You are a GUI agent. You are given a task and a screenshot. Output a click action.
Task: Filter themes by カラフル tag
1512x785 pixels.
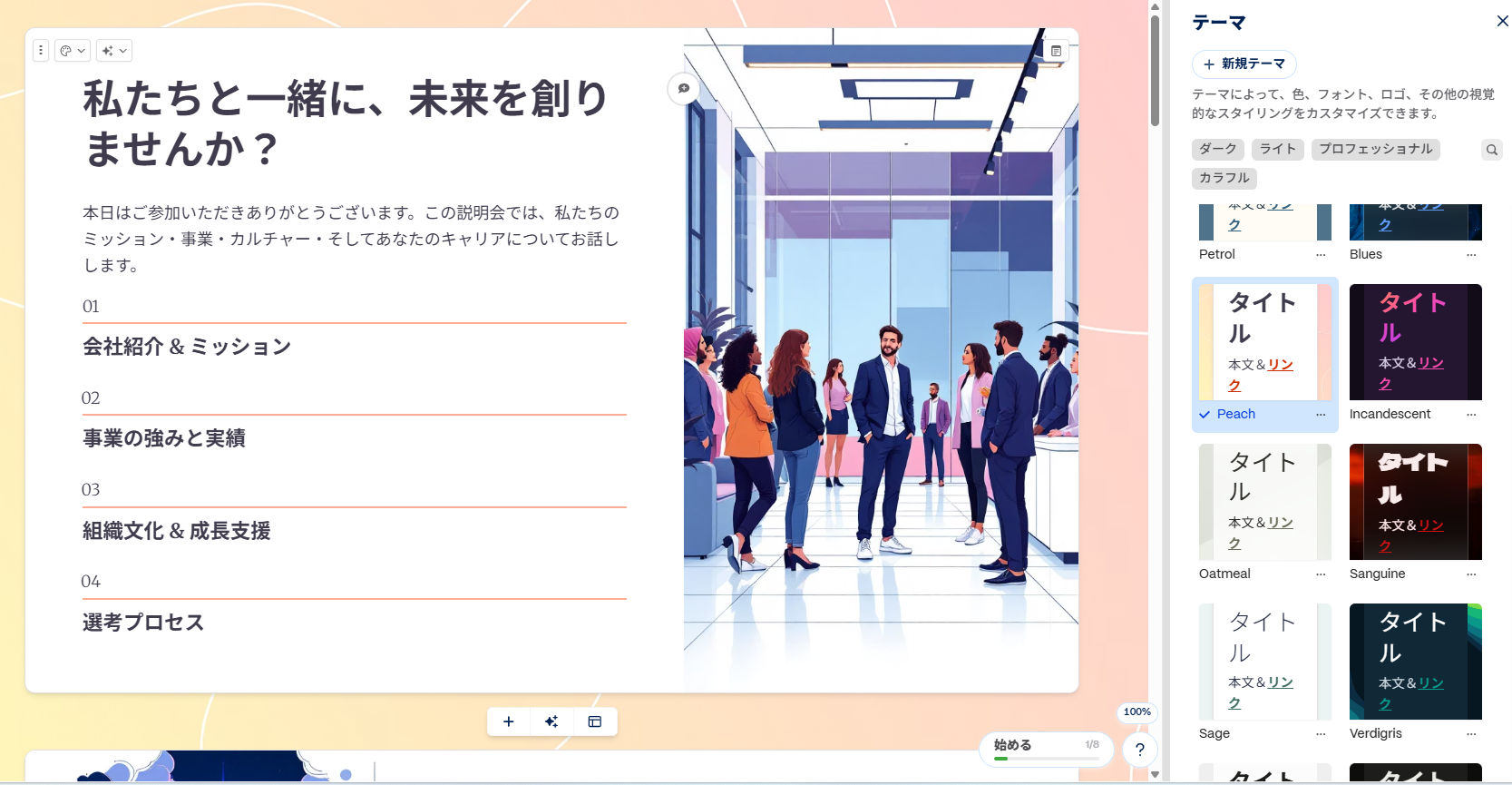coord(1224,178)
